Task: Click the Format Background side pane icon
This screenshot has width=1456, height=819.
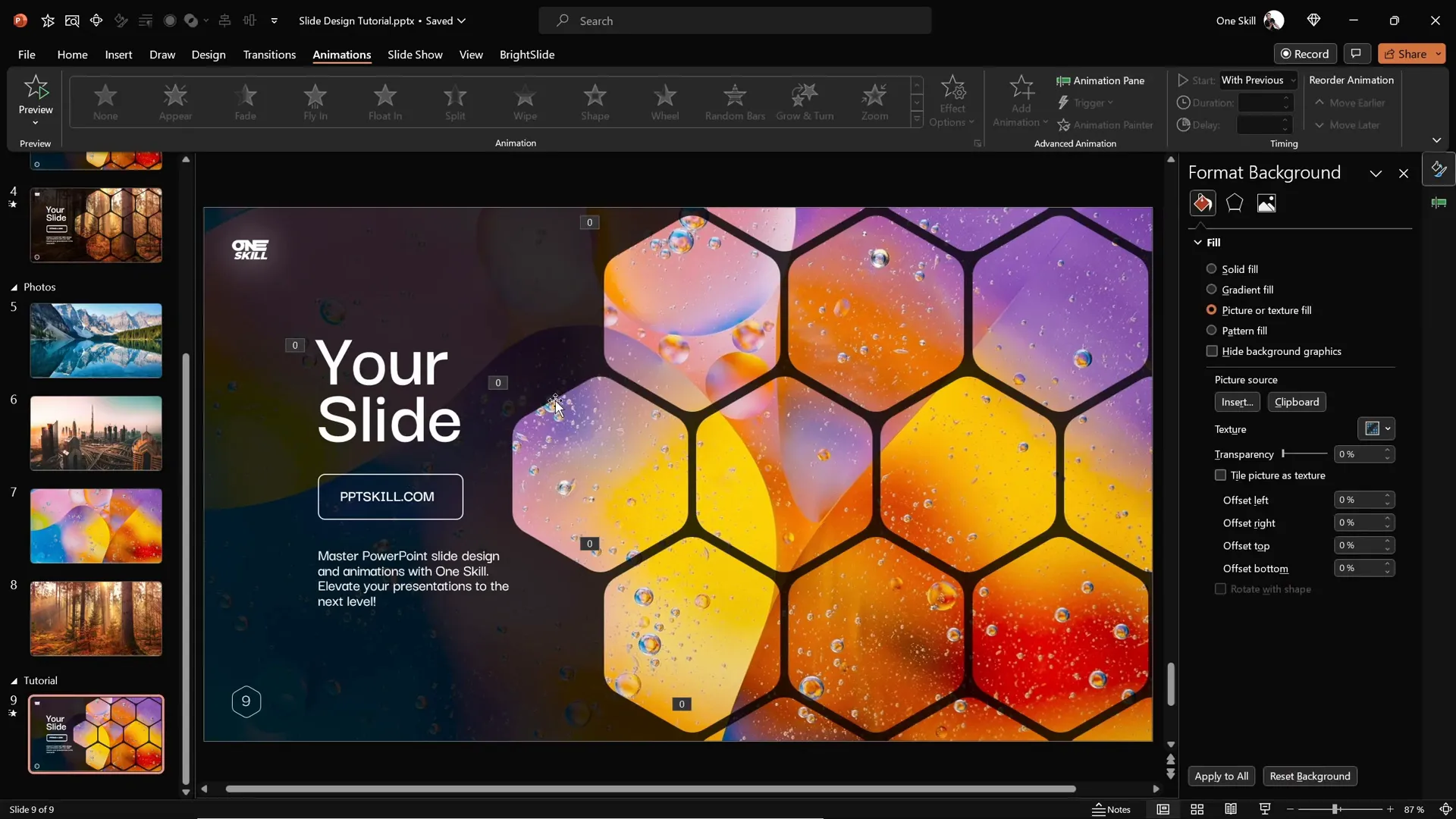Action: [1439, 169]
